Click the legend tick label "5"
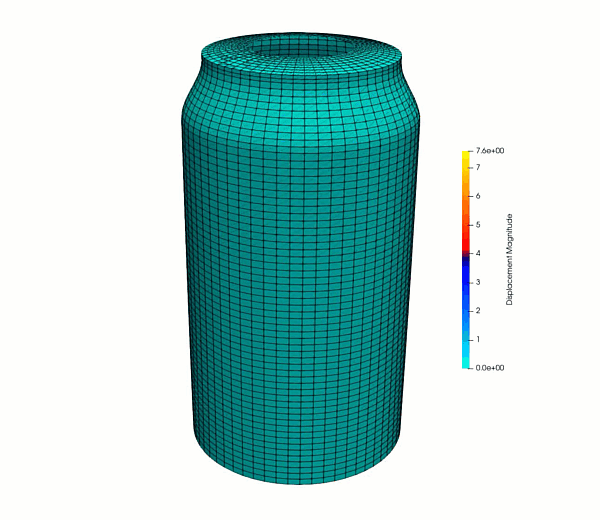Image resolution: width=600 pixels, height=520 pixels. tap(478, 225)
